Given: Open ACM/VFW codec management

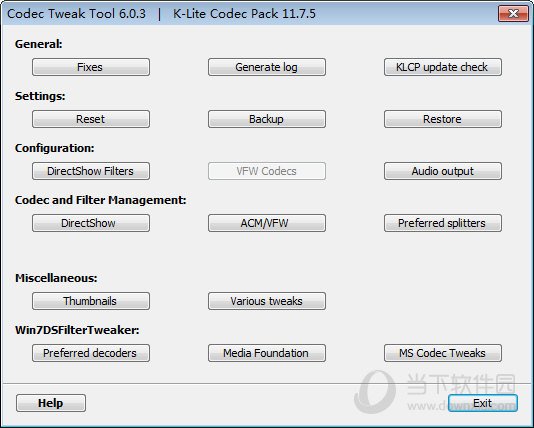Looking at the screenshot, I should pos(267,223).
